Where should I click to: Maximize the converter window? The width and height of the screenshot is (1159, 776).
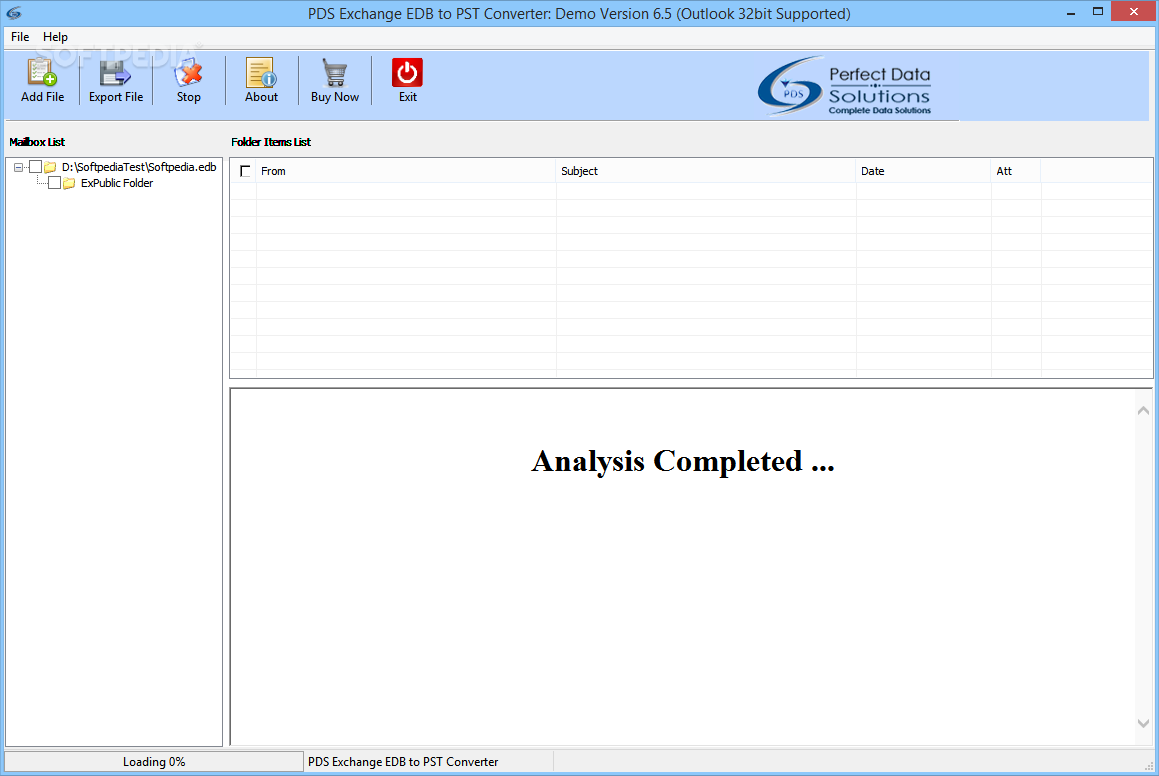[x=1098, y=12]
